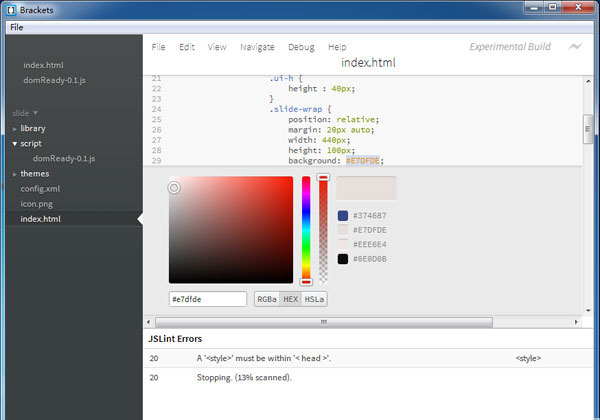Click the hex color value input field
This screenshot has width=600, height=420.
208,299
